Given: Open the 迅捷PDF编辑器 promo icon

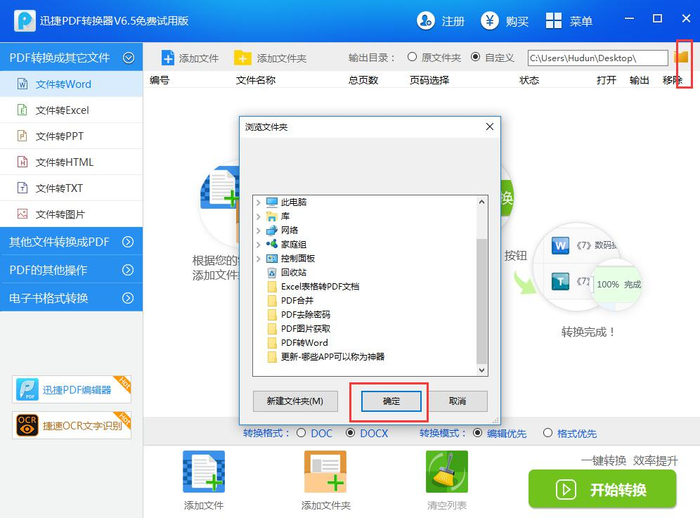Looking at the screenshot, I should pyautogui.click(x=27, y=389).
